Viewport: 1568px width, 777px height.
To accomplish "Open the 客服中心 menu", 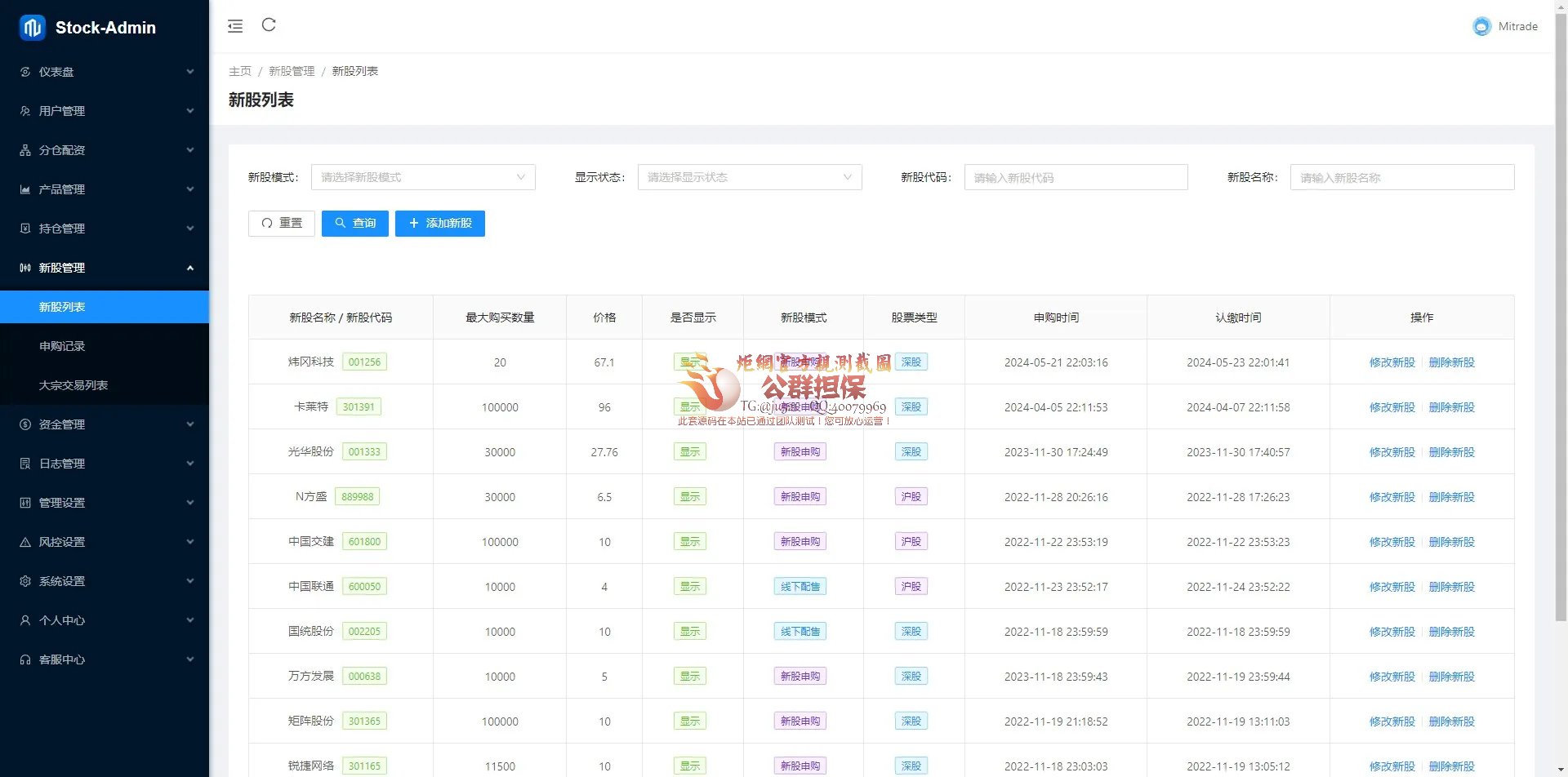I will [105, 659].
